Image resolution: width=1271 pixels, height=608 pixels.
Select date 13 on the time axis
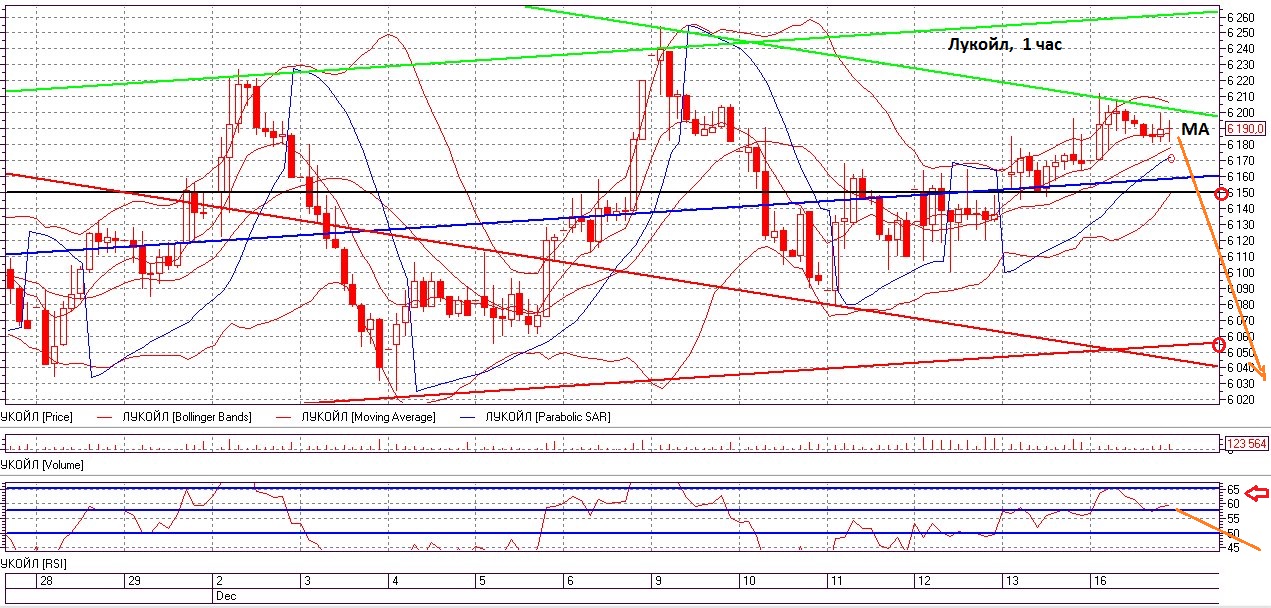1011,581
